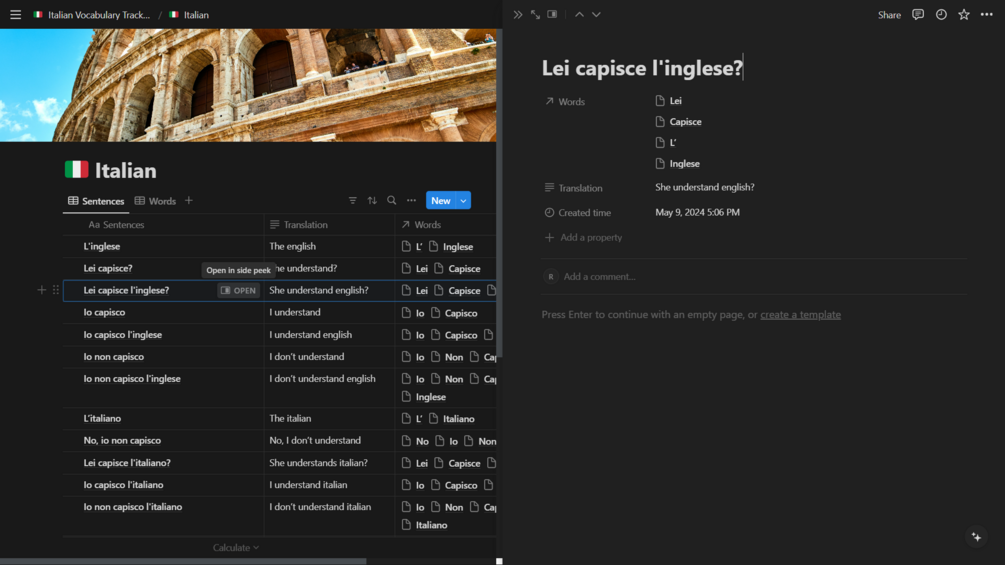Screen dimensions: 1005x565
Task: Toggle the favorite star for this page
Action: [x=964, y=15]
